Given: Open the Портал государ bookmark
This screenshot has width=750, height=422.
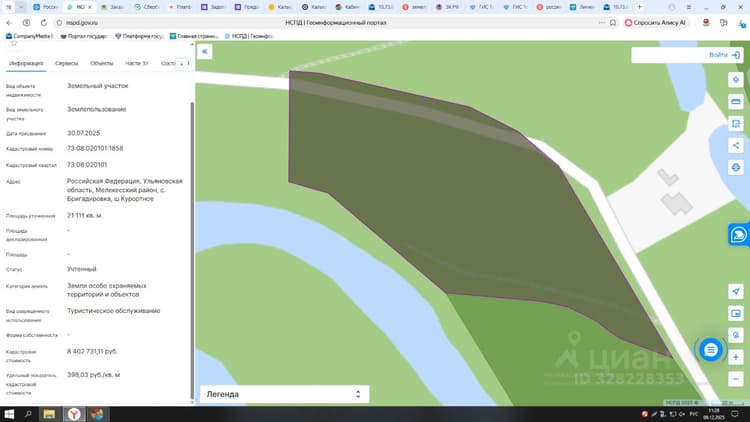Looking at the screenshot, I should coord(84,36).
